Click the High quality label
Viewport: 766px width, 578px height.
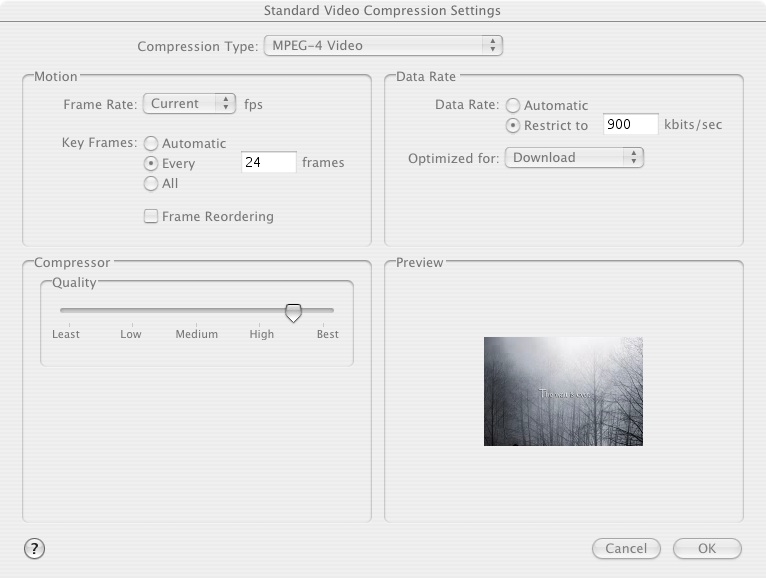coord(262,334)
